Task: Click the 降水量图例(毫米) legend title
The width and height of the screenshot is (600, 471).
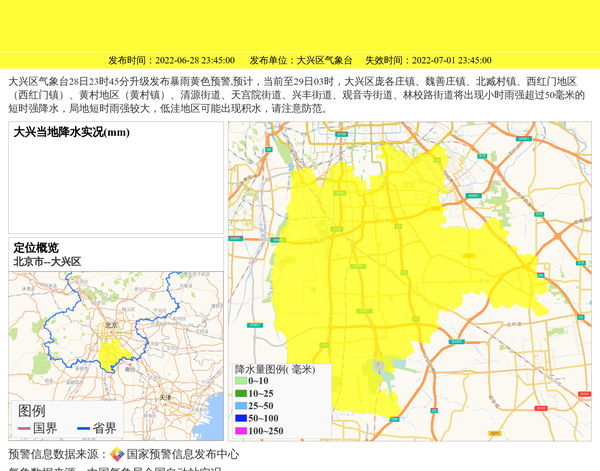Action: [275, 369]
